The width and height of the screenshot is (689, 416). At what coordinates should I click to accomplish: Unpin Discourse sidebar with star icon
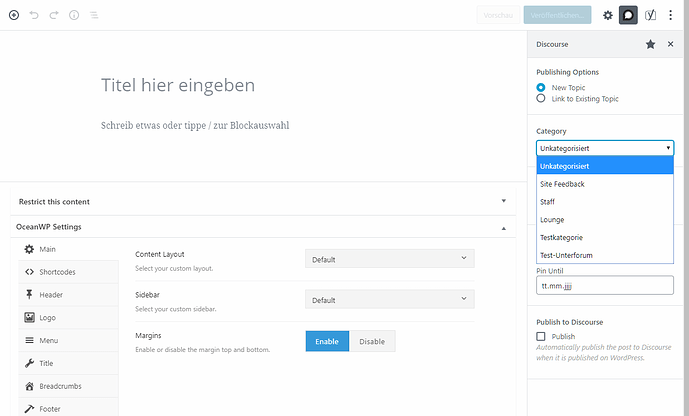[x=650, y=44]
